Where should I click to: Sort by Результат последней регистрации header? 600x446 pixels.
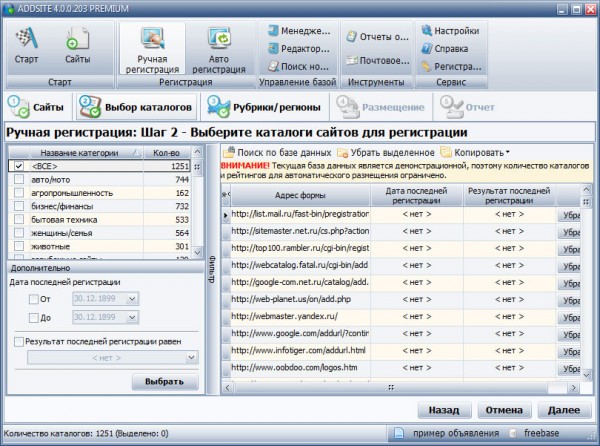[509, 195]
